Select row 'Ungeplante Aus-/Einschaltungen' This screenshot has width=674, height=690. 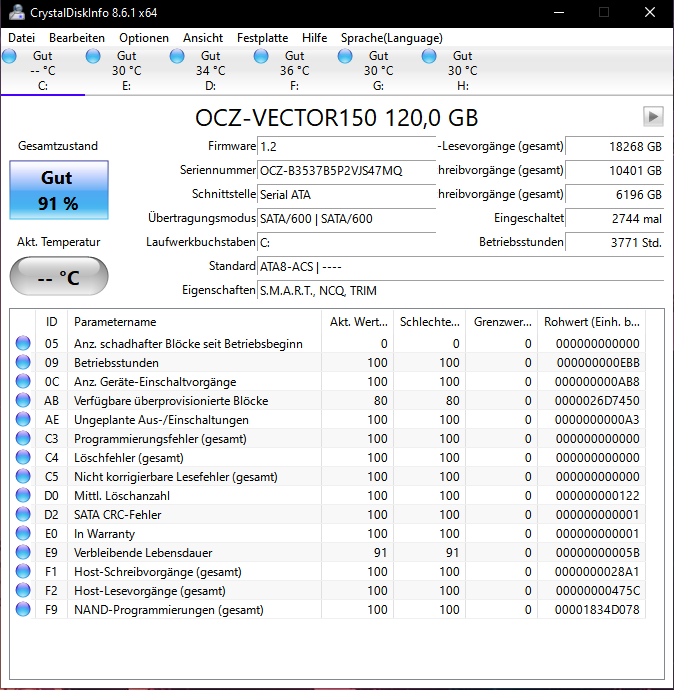328,419
